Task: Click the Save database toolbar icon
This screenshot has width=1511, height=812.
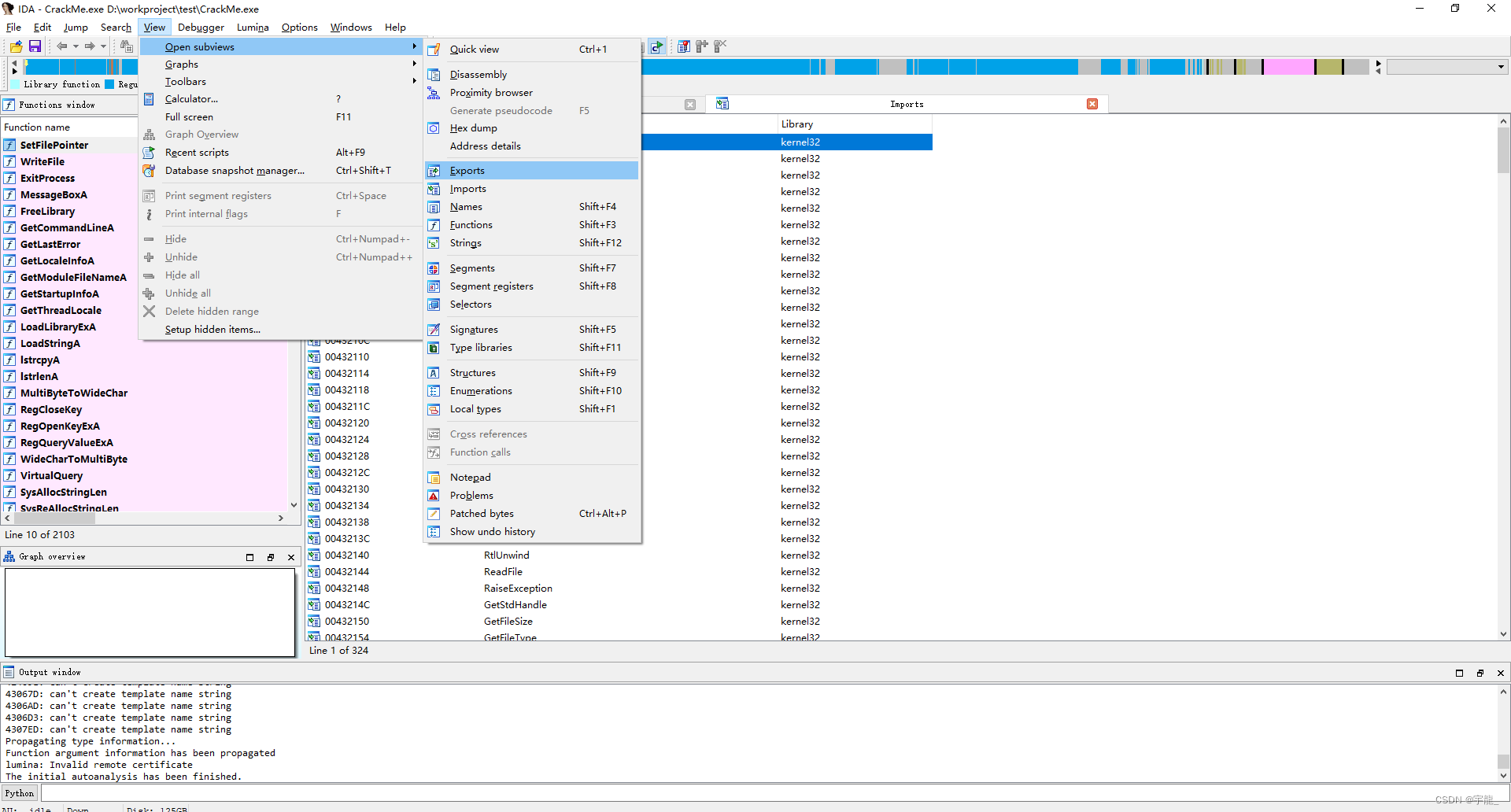Action: pyautogui.click(x=35, y=46)
